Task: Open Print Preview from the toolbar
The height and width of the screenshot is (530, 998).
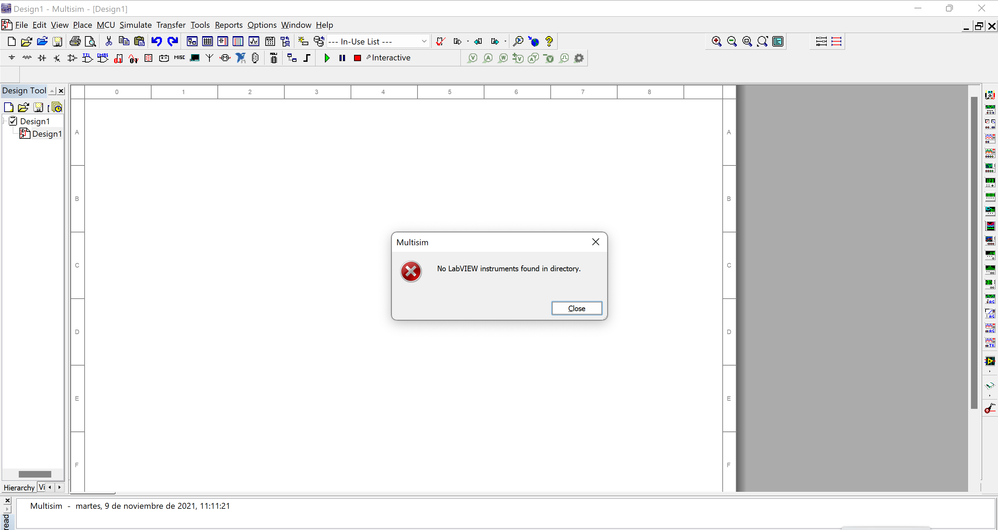Action: click(90, 41)
